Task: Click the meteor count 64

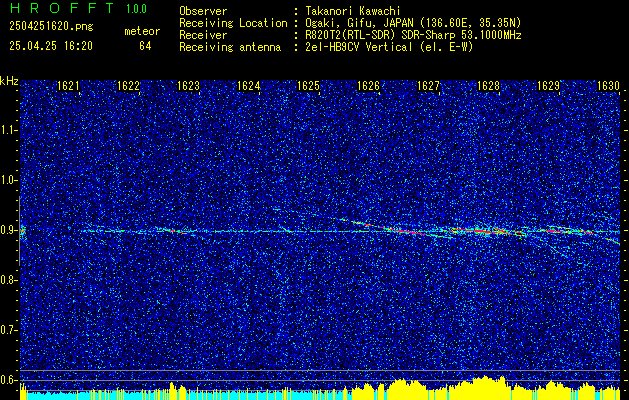Action: (x=145, y=46)
